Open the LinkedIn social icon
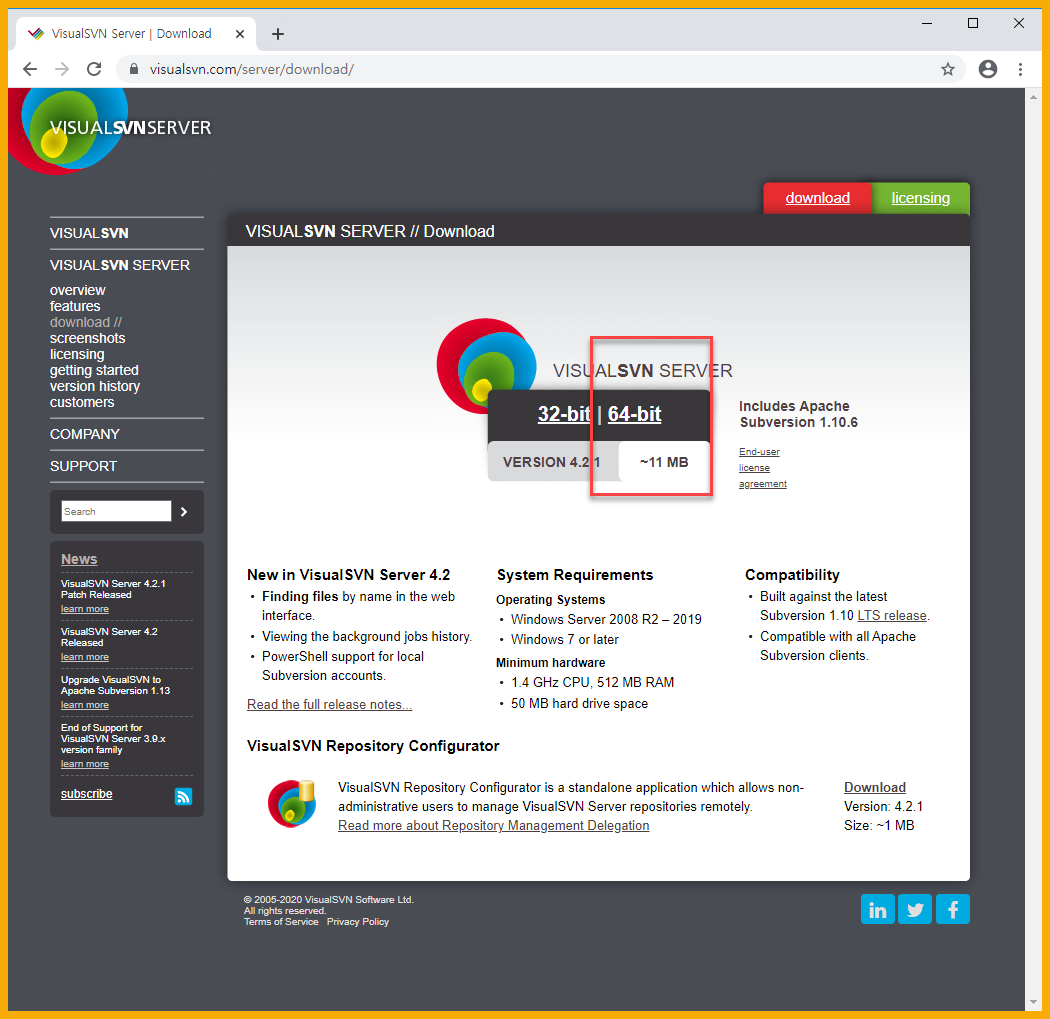 coord(878,909)
